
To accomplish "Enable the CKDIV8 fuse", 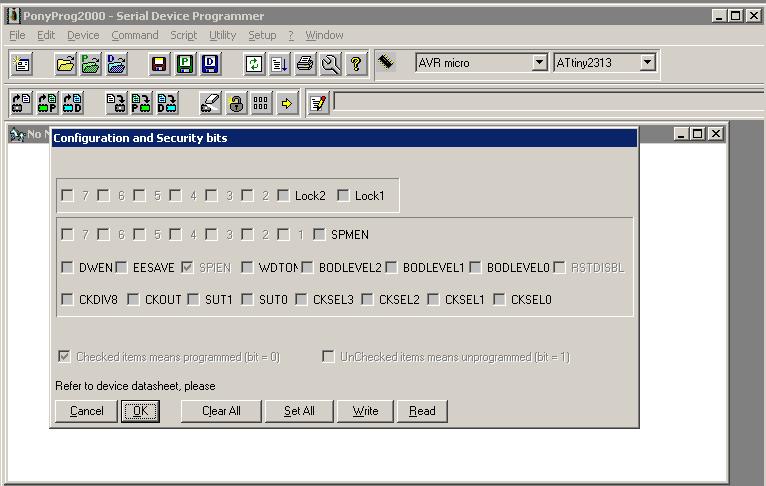I will point(67,299).
